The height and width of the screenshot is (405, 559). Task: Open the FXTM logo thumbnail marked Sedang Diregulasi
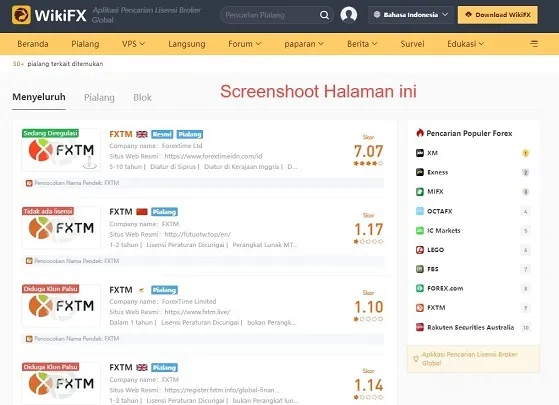pos(61,150)
